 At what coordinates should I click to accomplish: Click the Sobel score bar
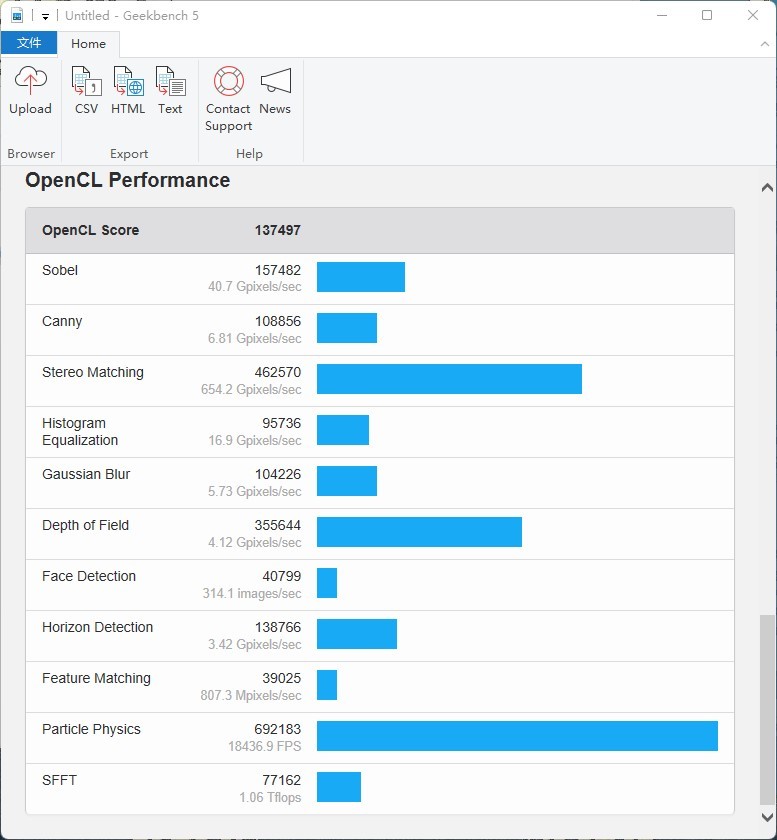click(x=361, y=277)
